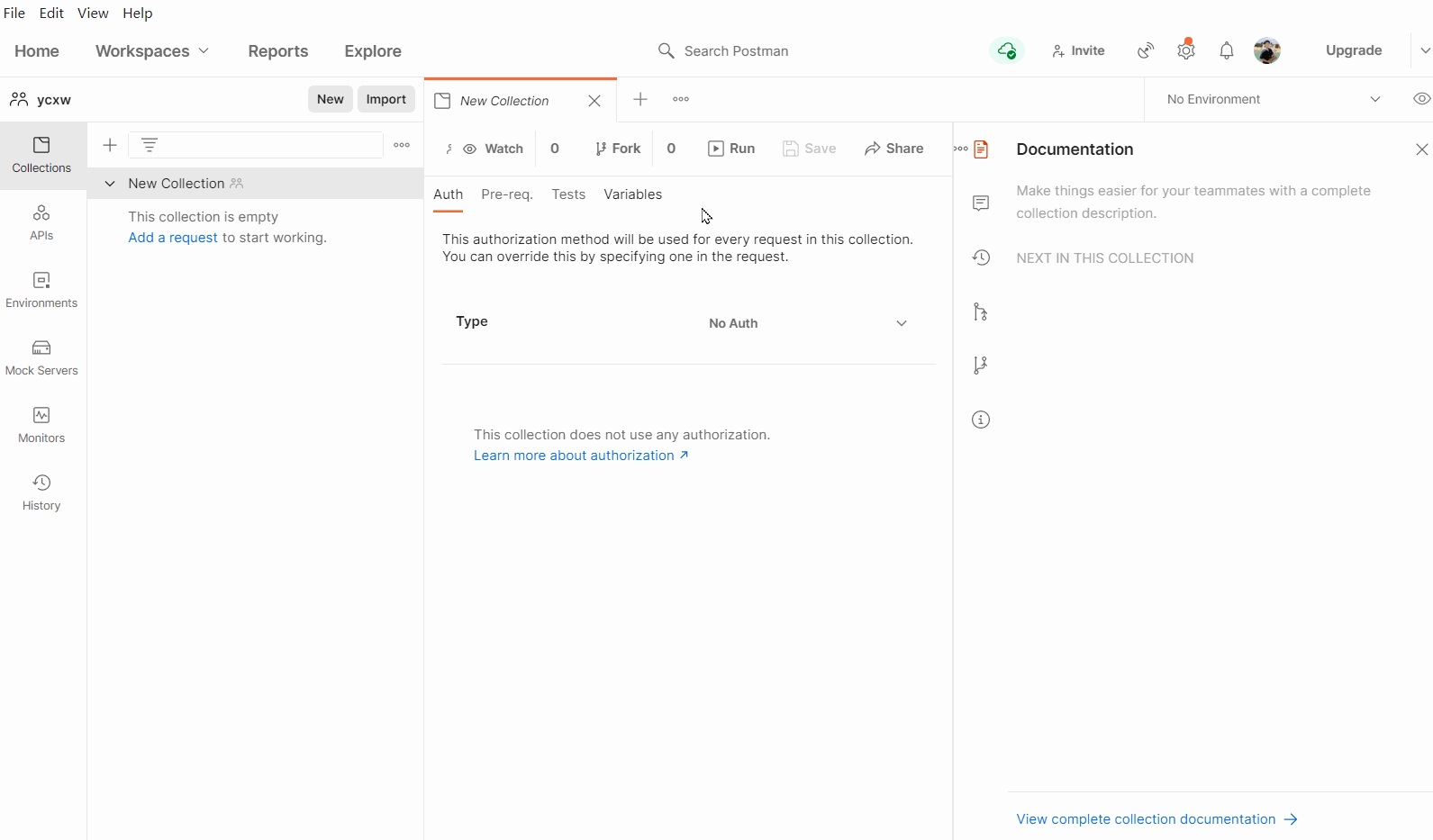Open the No Environment dropdown

1274,99
